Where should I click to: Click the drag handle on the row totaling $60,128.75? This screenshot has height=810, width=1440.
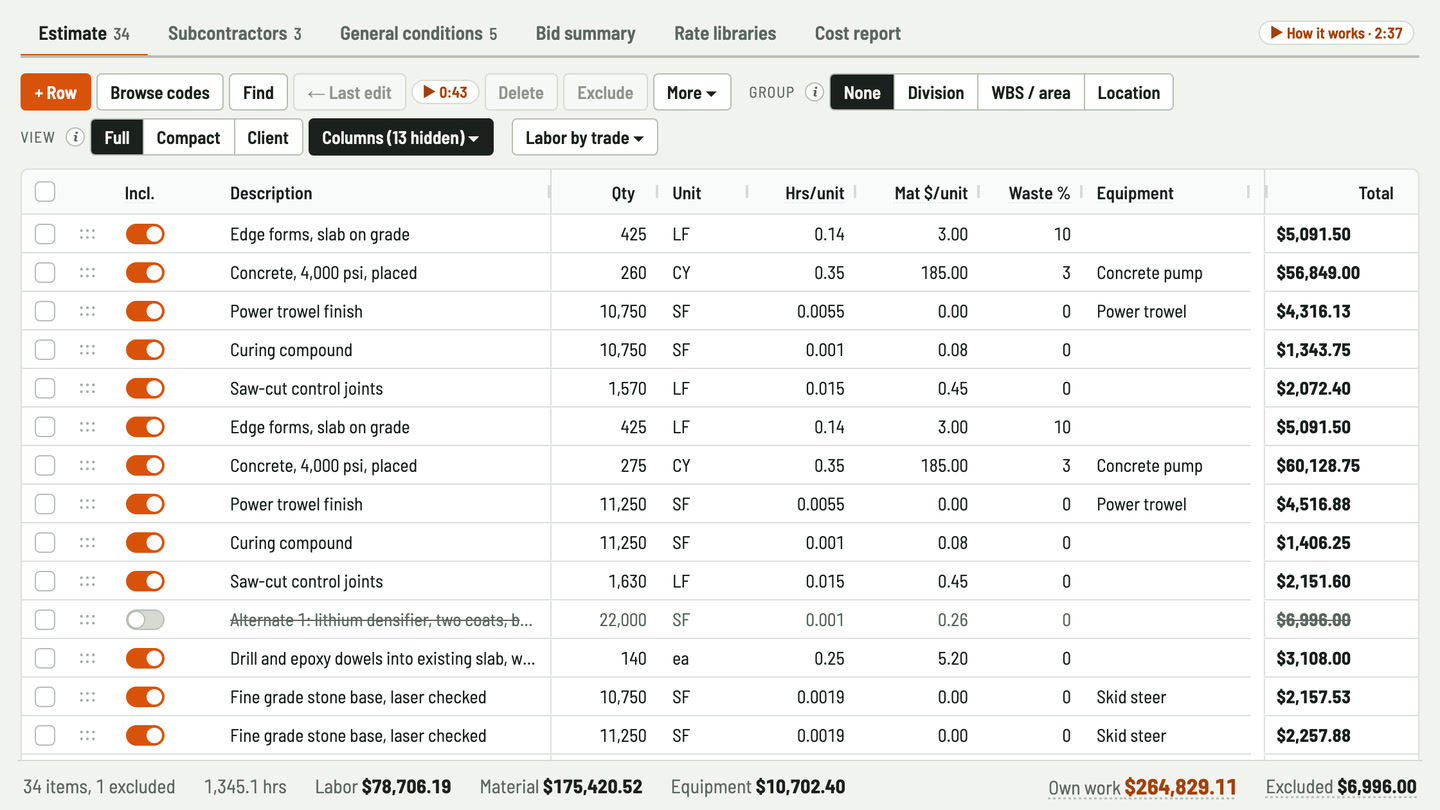tap(88, 466)
